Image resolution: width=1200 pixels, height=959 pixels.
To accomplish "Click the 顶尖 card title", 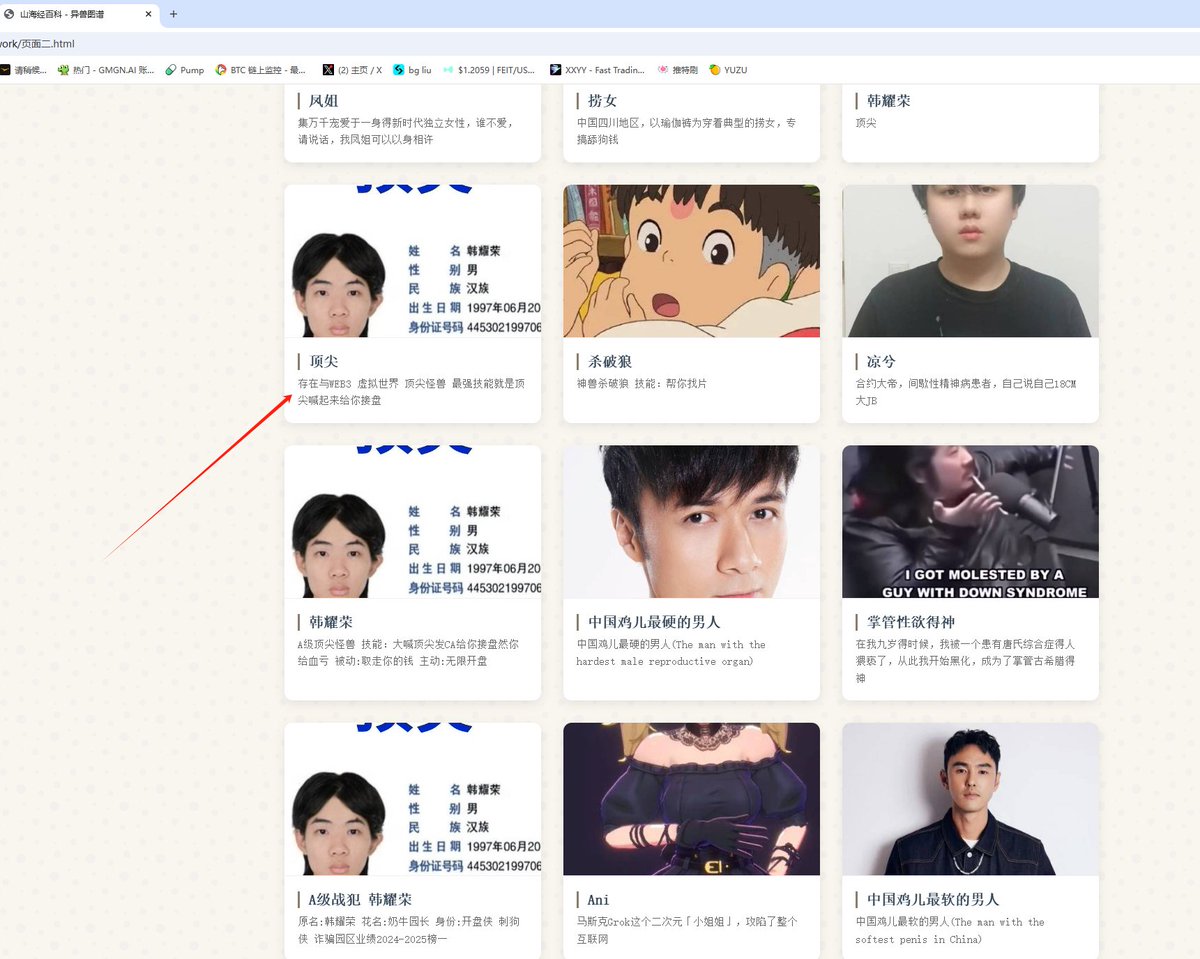I will tap(323, 361).
